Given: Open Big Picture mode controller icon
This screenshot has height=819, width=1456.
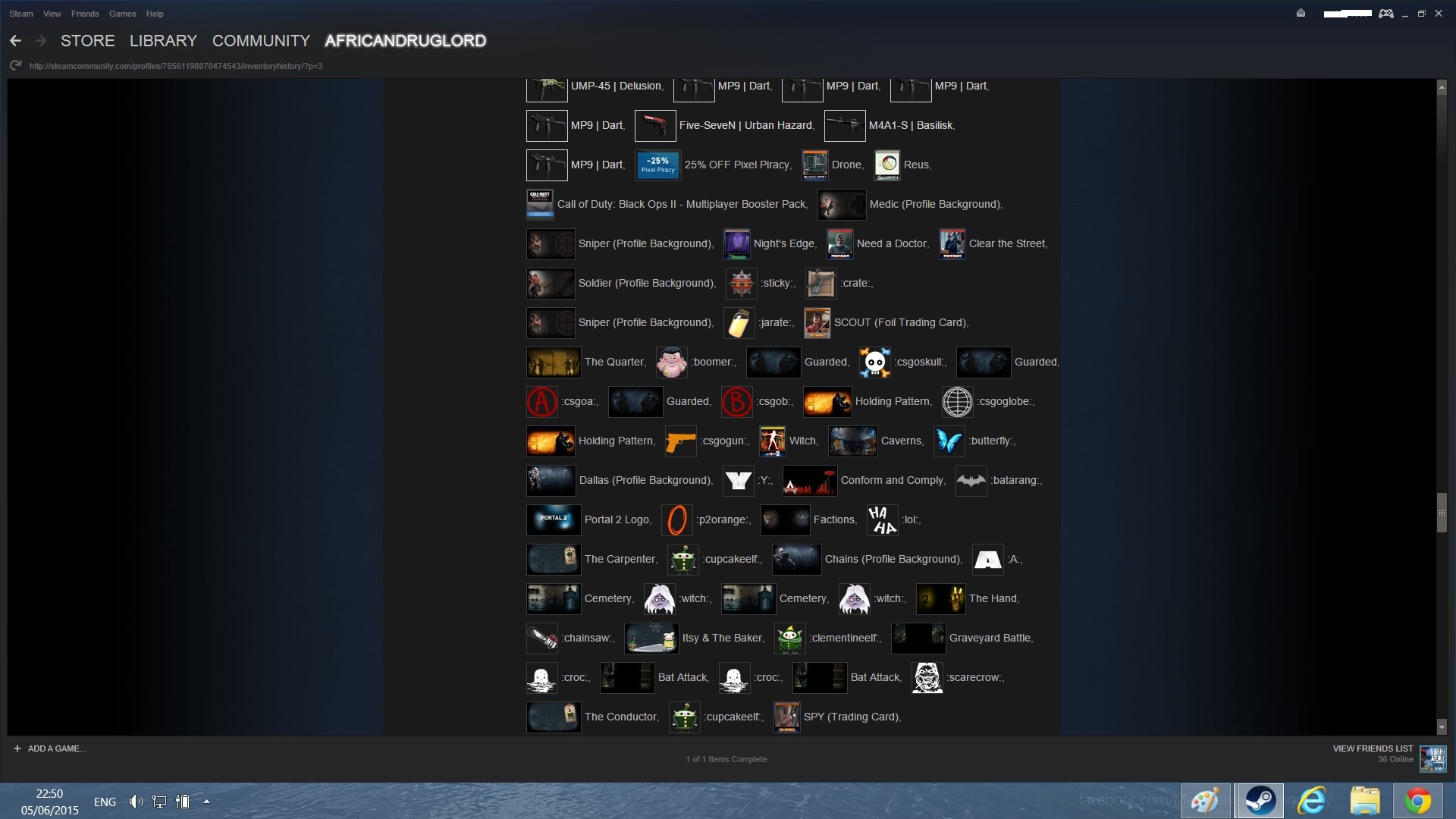Looking at the screenshot, I should click(x=1386, y=14).
